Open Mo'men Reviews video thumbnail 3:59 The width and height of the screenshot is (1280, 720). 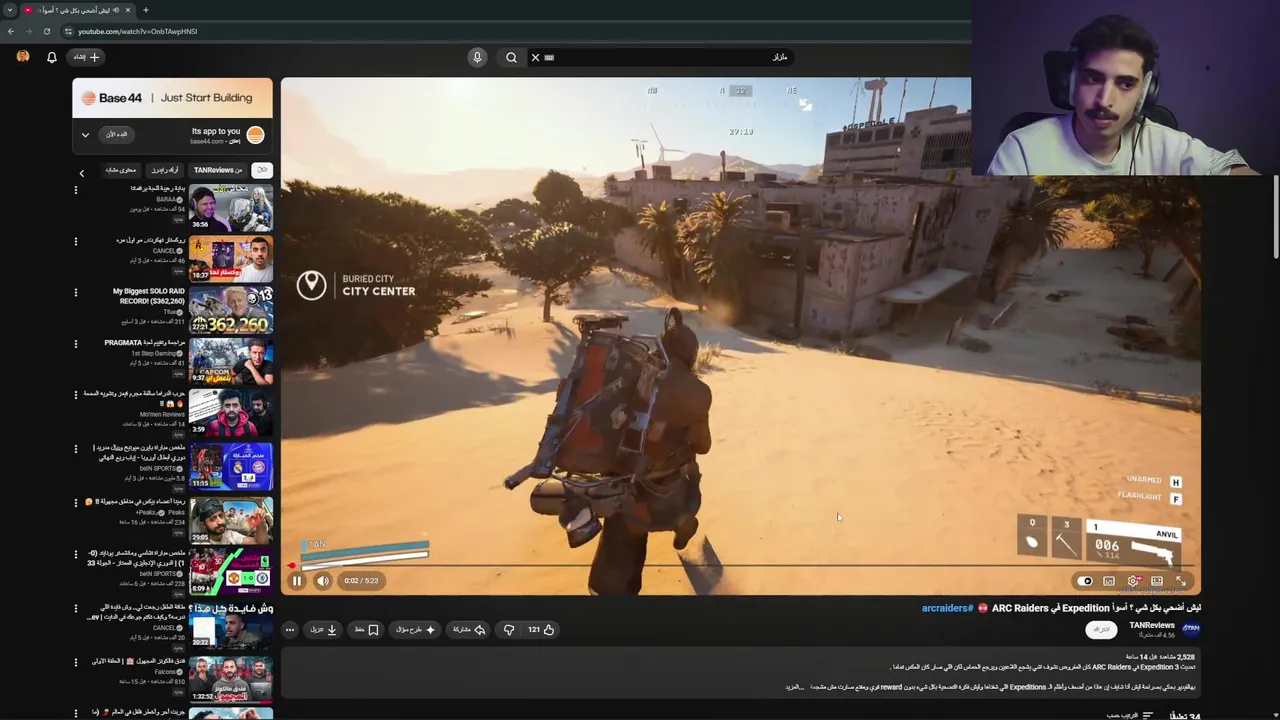click(x=231, y=414)
